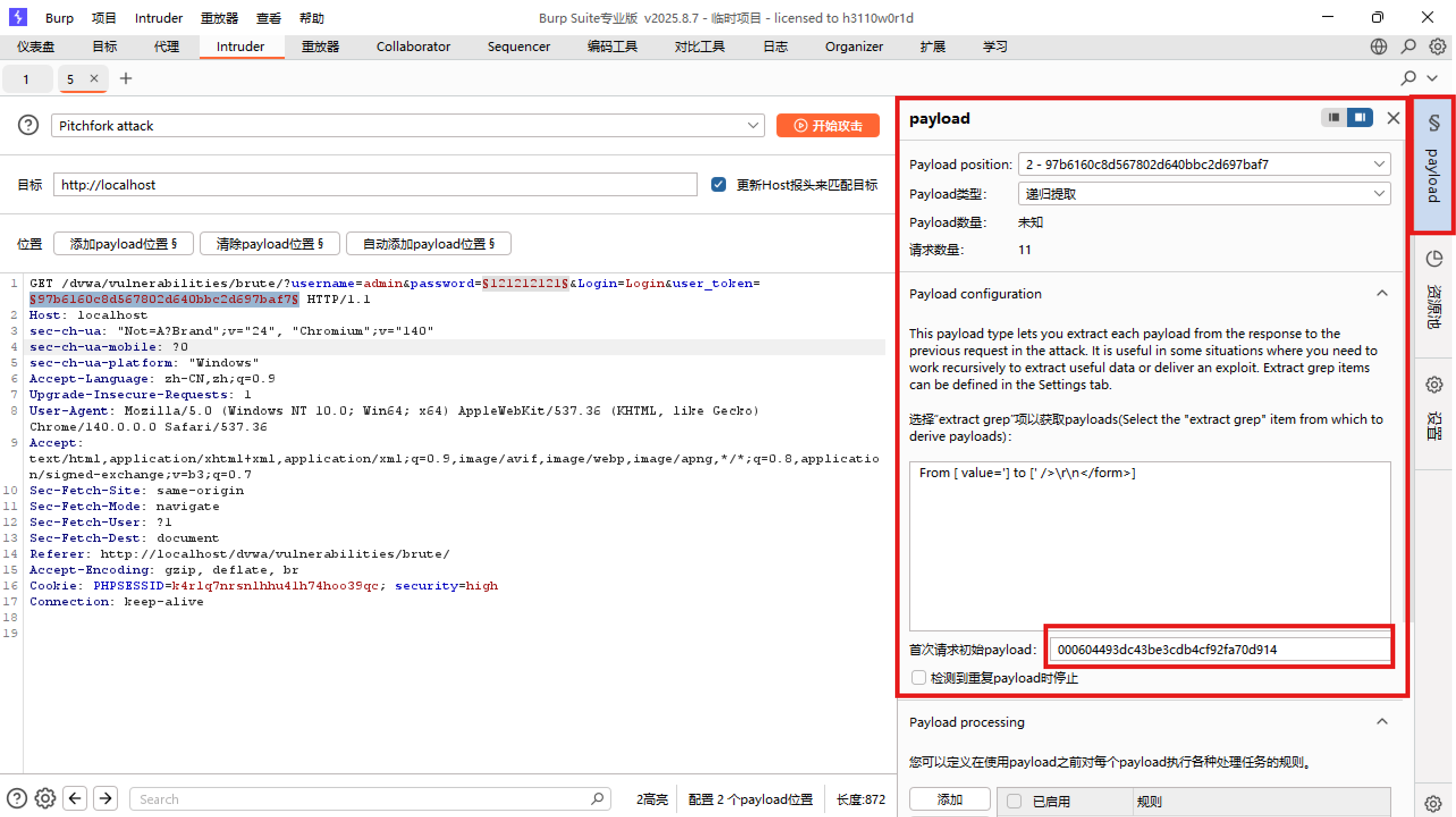Click the orange start attack button

pos(828,125)
